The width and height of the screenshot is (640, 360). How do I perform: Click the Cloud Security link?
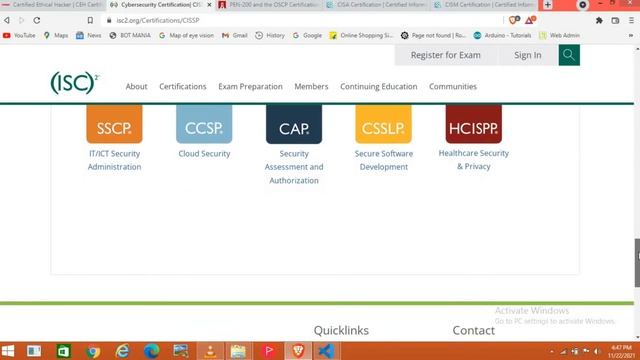tap(204, 153)
